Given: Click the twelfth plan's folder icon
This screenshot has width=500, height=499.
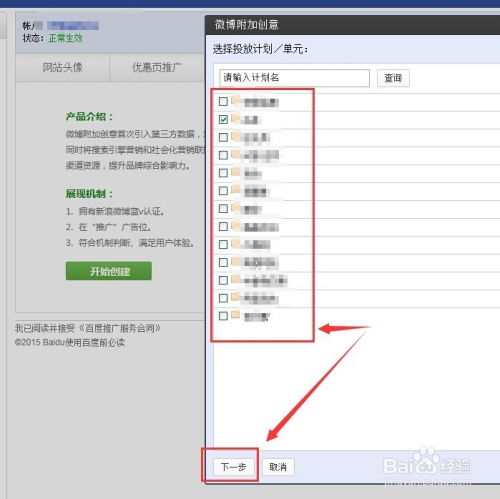Looking at the screenshot, I should [x=236, y=297].
